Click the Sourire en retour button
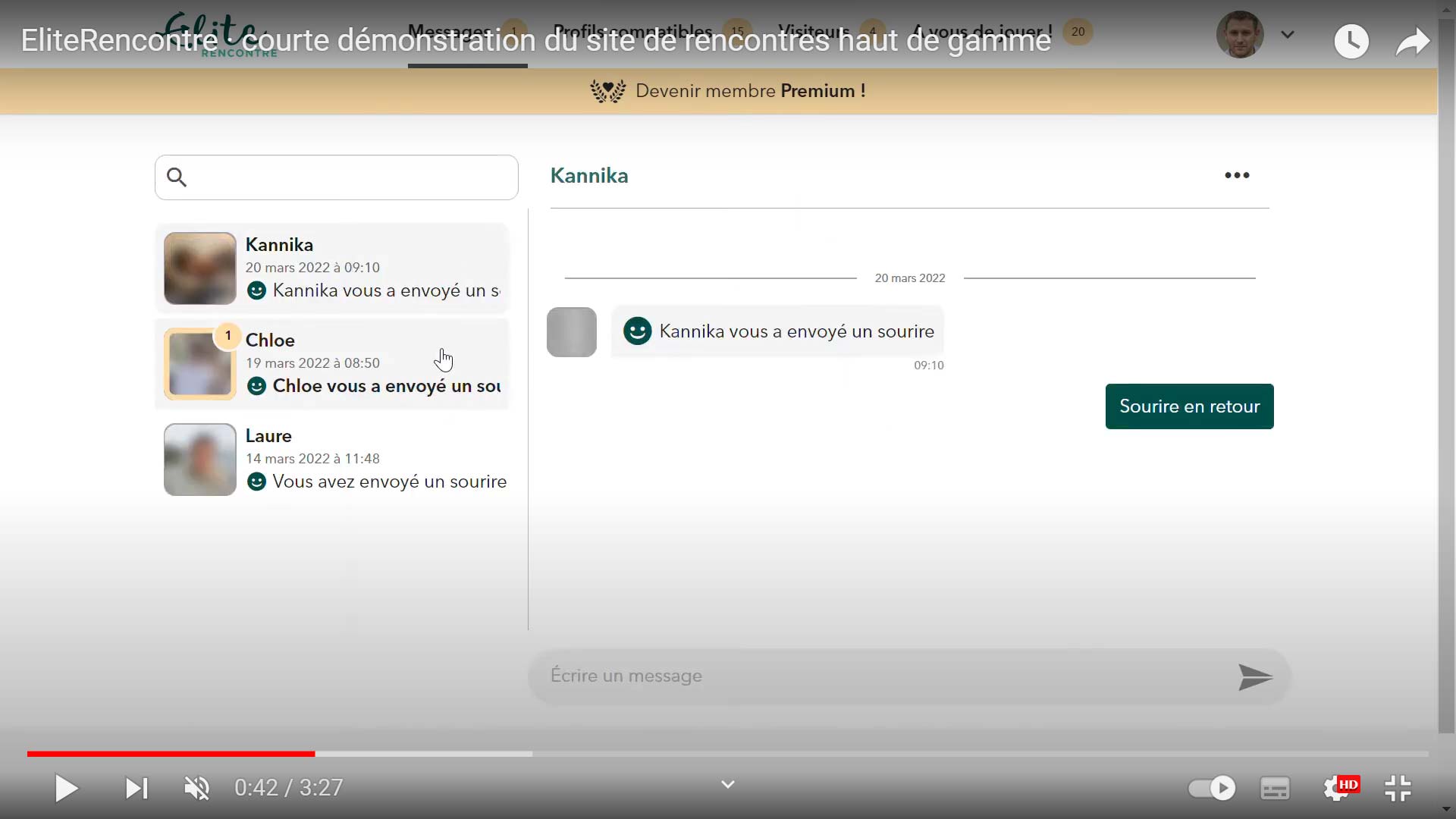 click(1189, 406)
